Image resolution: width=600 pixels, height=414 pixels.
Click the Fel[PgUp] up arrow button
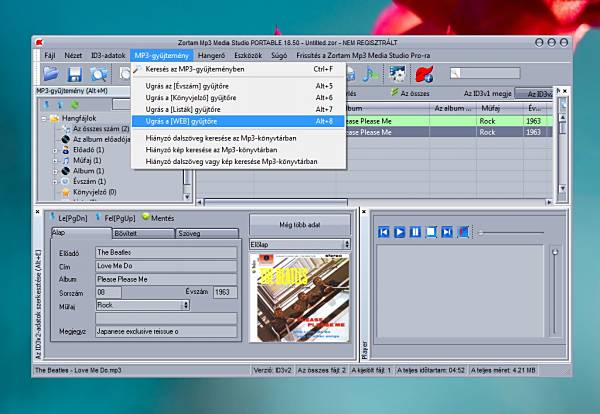(x=115, y=218)
